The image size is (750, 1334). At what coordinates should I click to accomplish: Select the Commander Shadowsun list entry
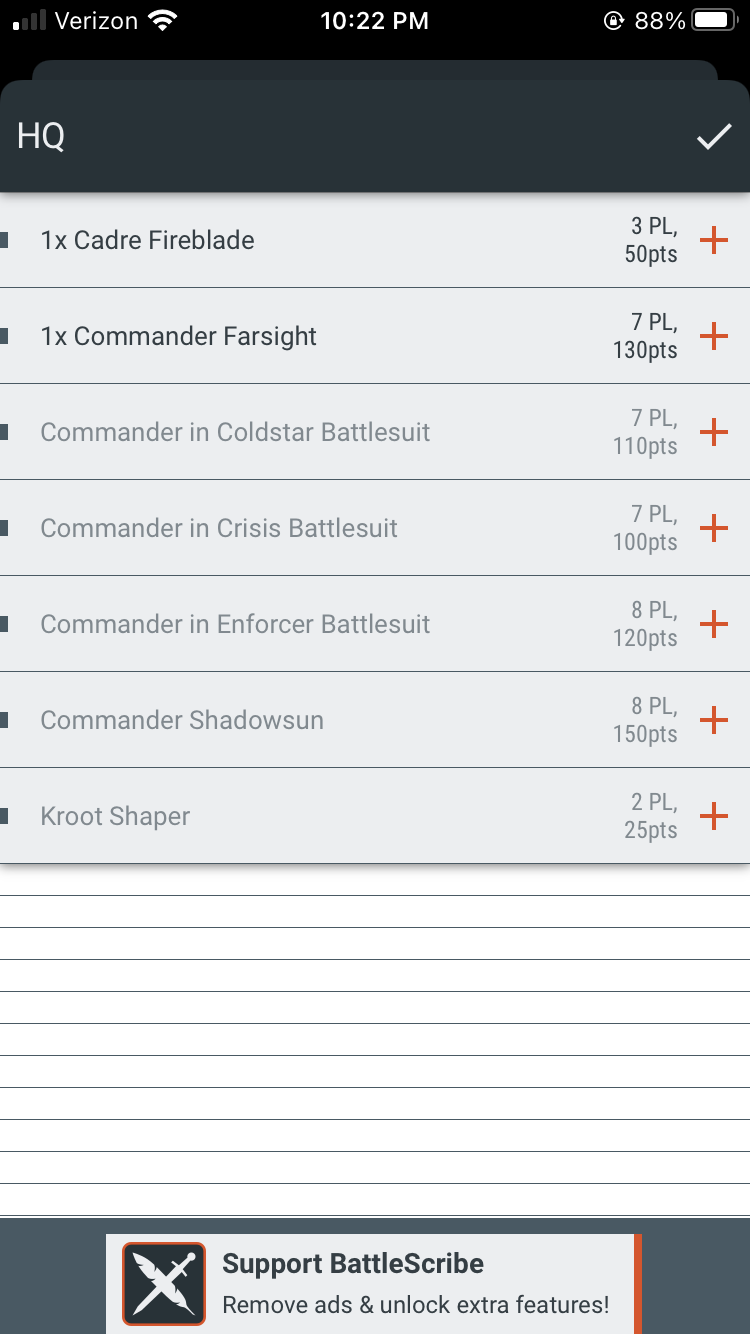tap(182, 720)
